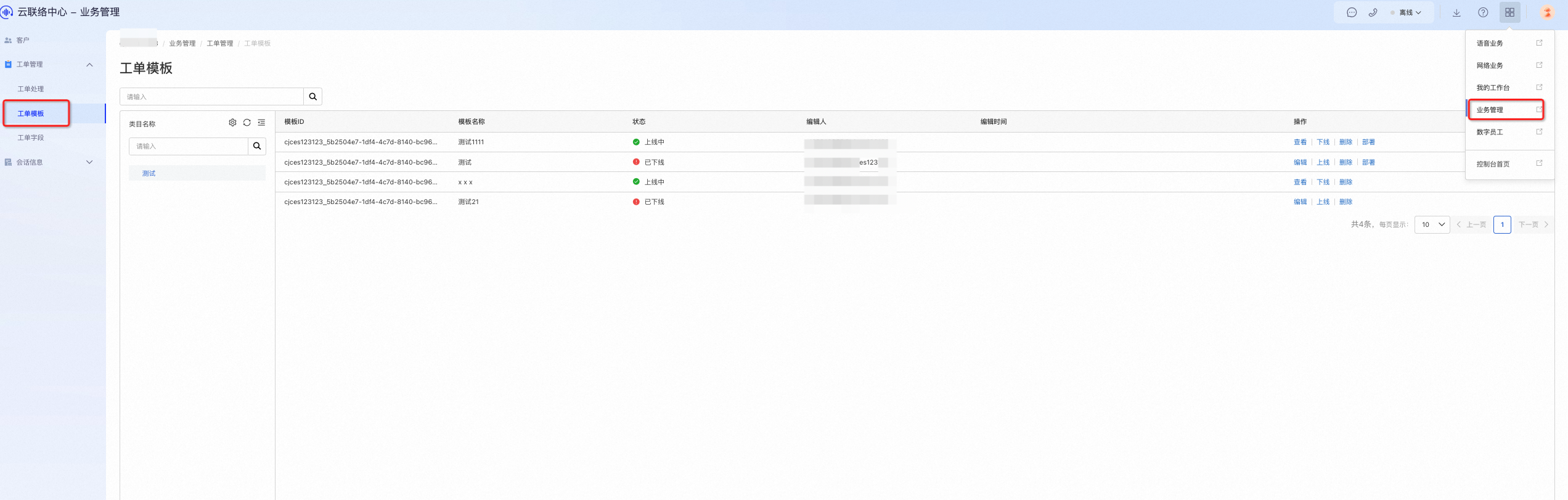Viewport: 1568px width, 500px height.
Task: Click 编辑 for template 测试21
Action: point(1300,202)
